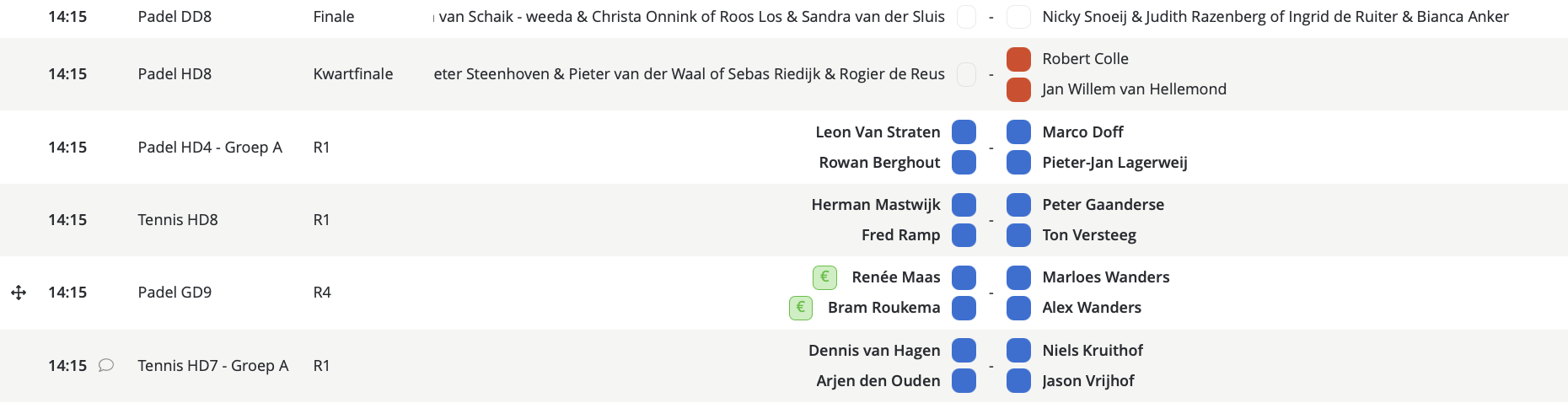Viewport: 1568px width, 403px height.
Task: Toggle the empty box after Sandra van der Sluis
Action: point(966,17)
